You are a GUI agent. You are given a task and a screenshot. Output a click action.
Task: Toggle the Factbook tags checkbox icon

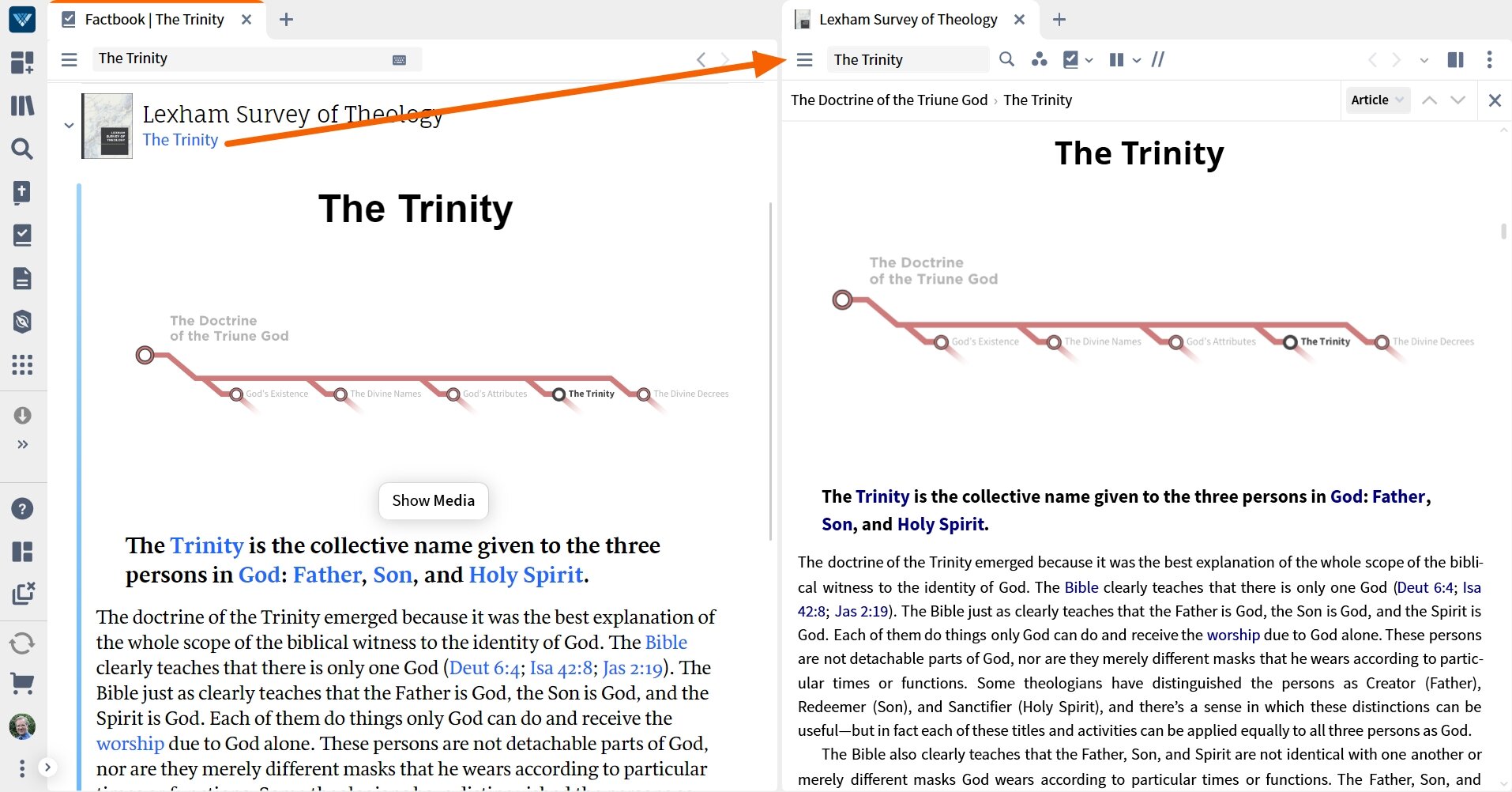1071,59
